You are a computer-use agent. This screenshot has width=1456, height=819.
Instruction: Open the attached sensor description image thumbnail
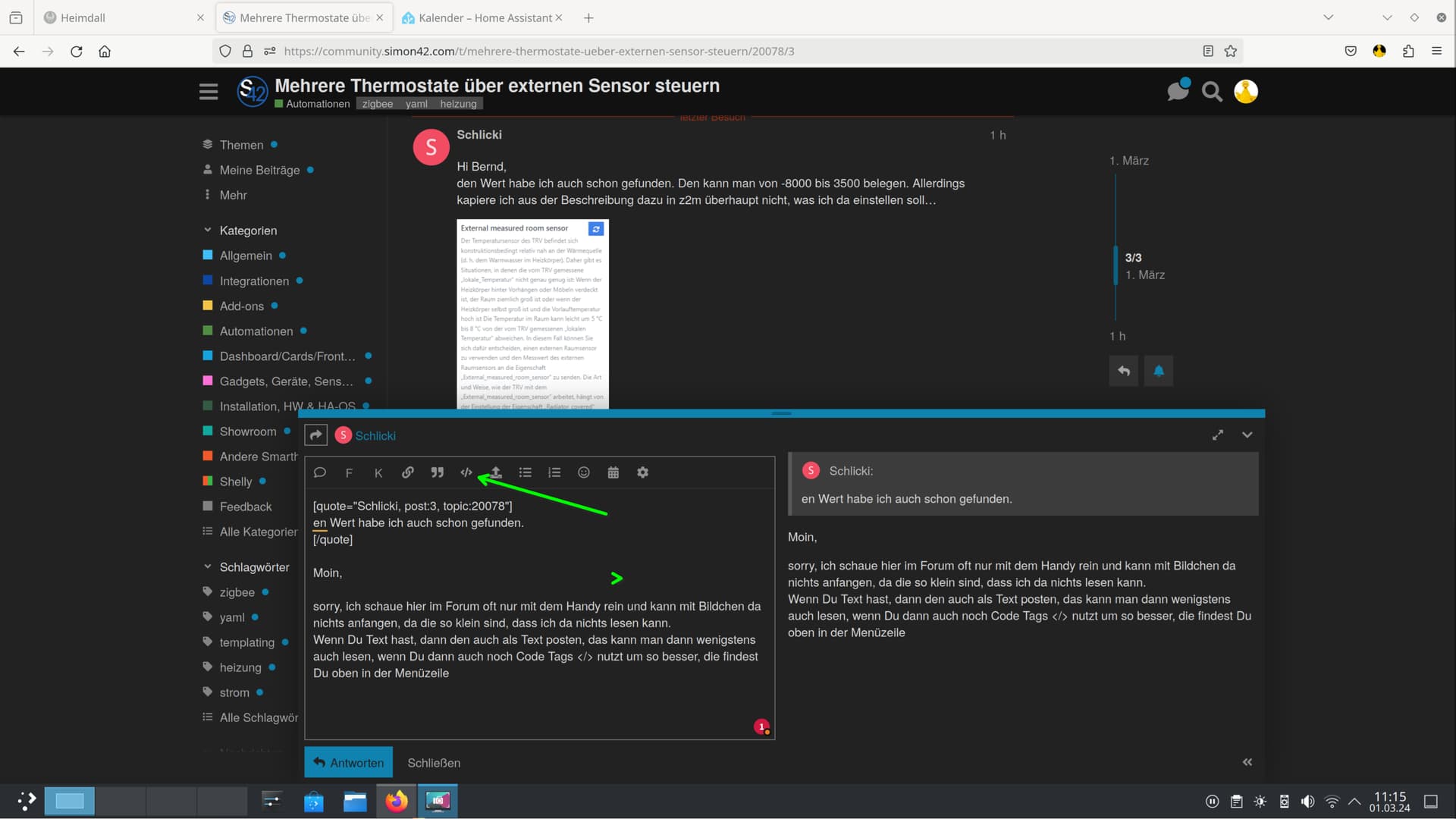[x=532, y=315]
